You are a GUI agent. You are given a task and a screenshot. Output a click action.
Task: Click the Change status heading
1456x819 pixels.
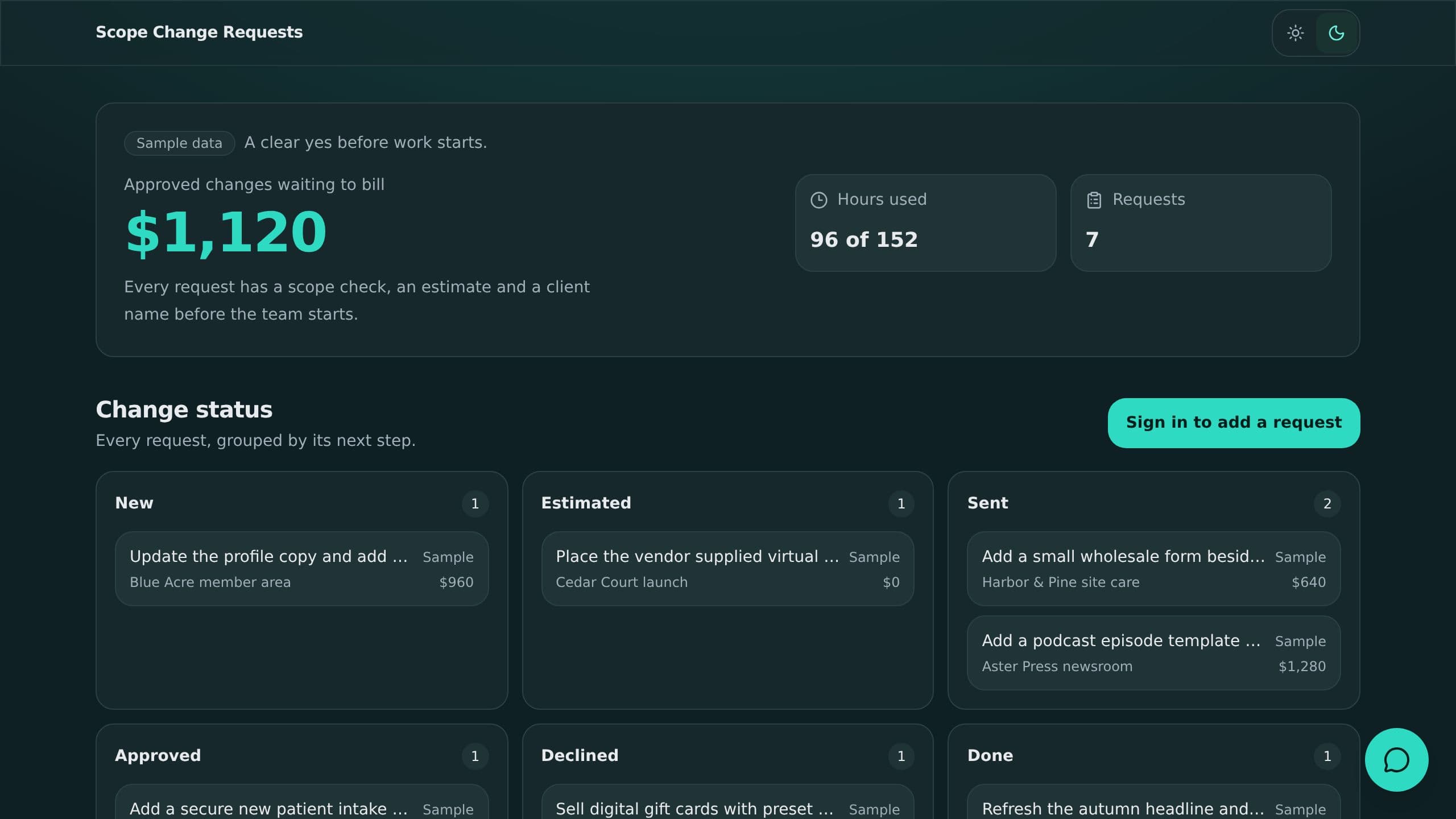[x=184, y=409]
